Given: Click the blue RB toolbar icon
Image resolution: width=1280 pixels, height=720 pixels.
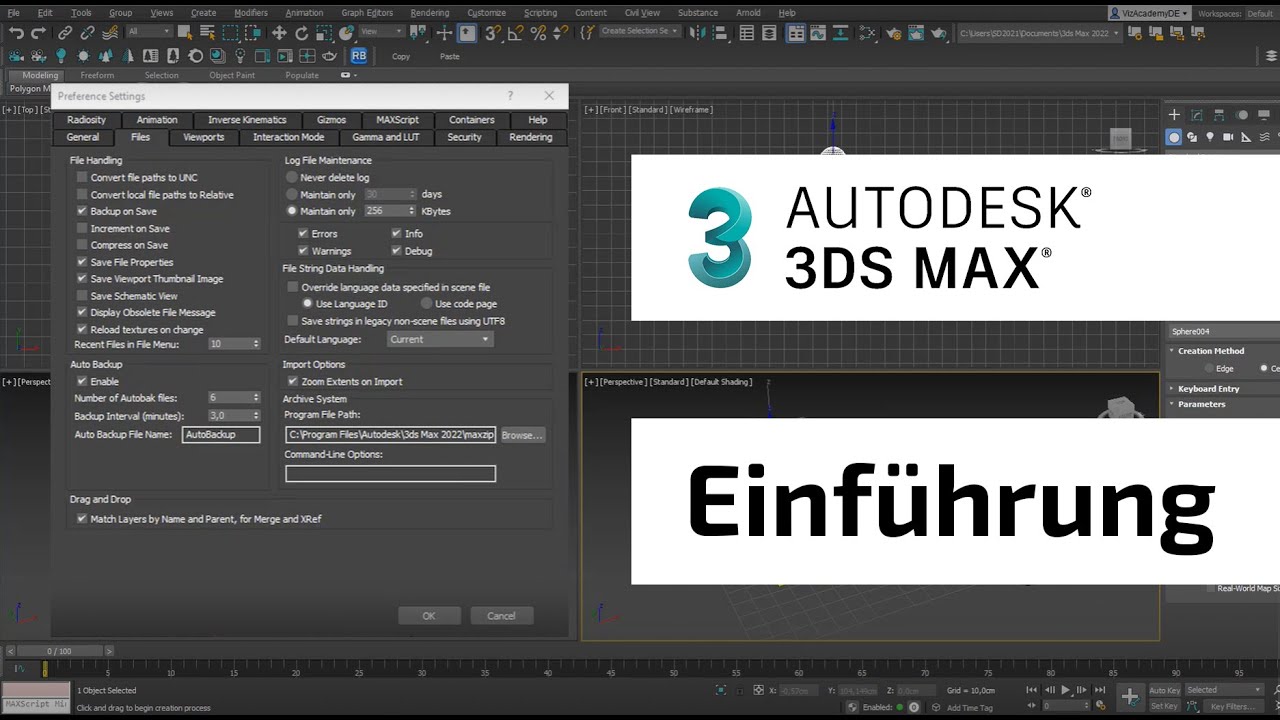Looking at the screenshot, I should pos(358,56).
